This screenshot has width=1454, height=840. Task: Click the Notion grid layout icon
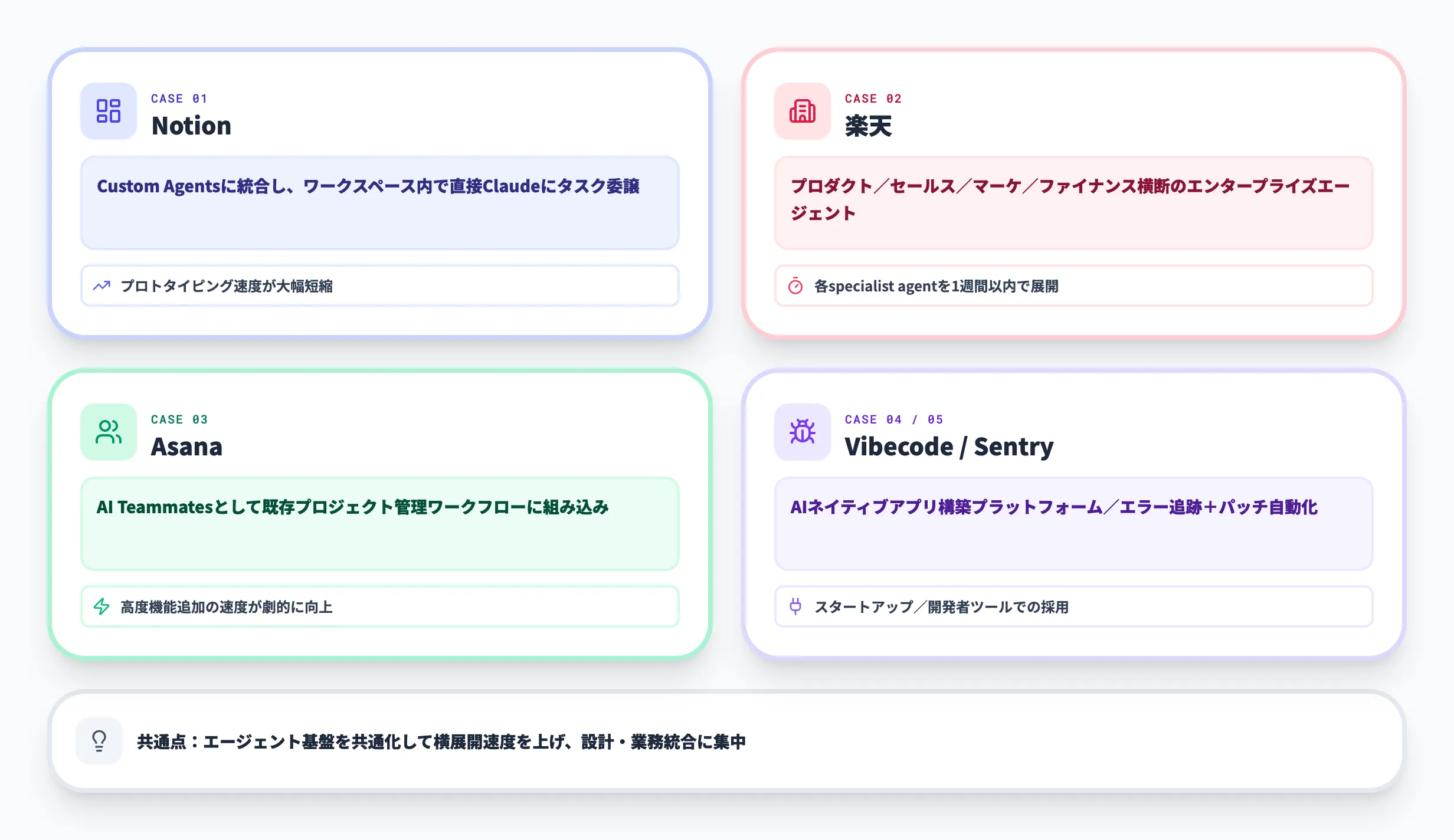click(x=109, y=111)
